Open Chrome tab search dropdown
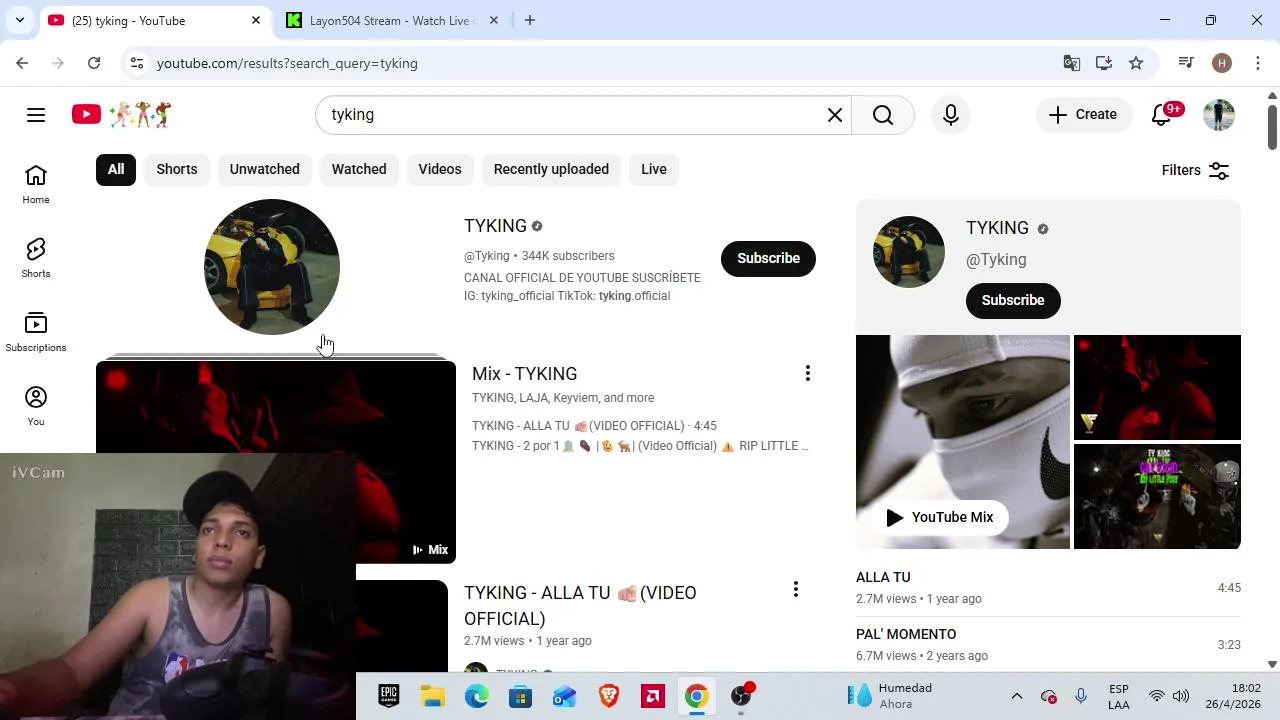 click(19, 20)
